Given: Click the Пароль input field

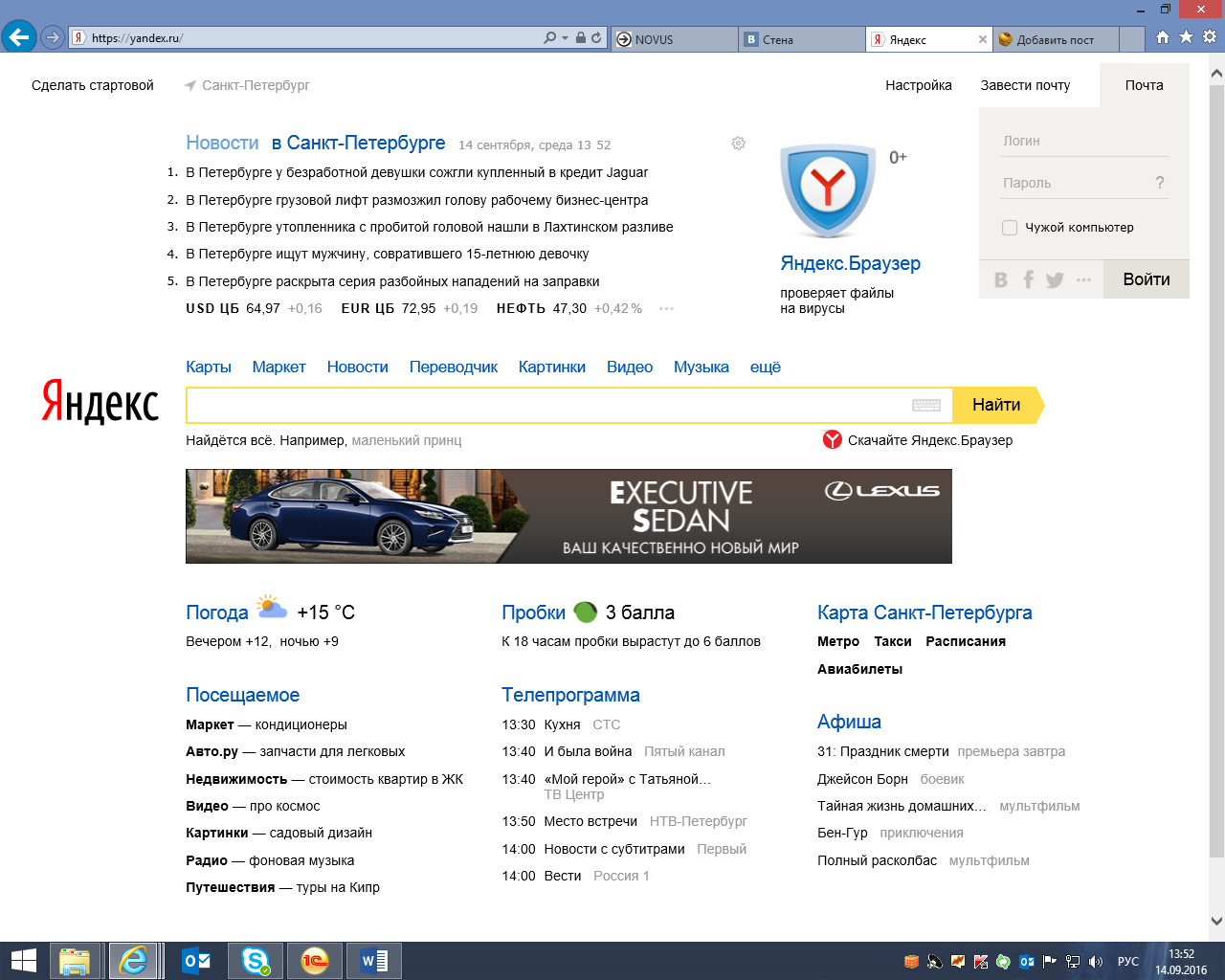Looking at the screenshot, I should point(1074,183).
